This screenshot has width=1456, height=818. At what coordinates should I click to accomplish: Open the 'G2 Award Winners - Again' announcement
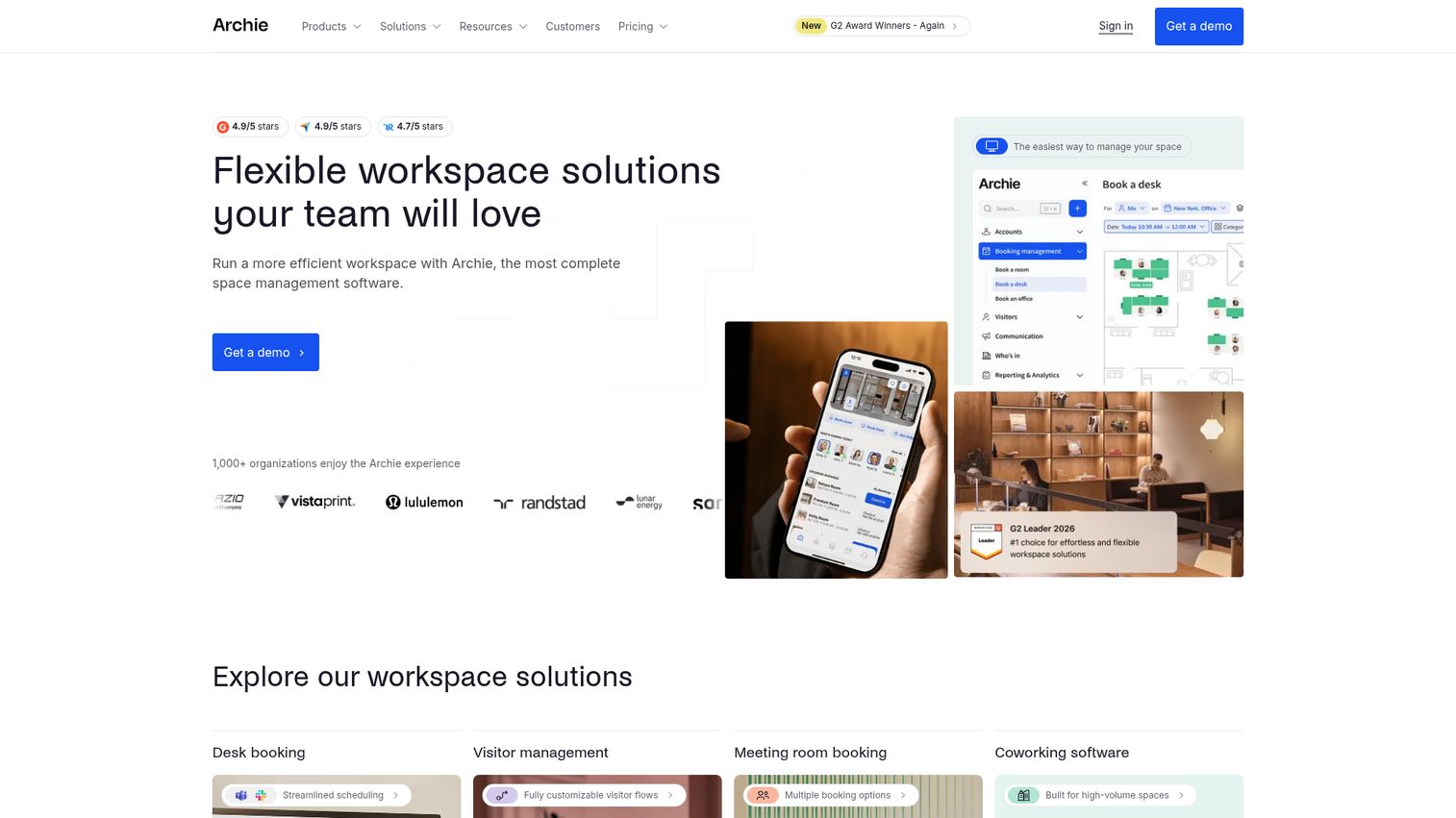click(x=881, y=26)
